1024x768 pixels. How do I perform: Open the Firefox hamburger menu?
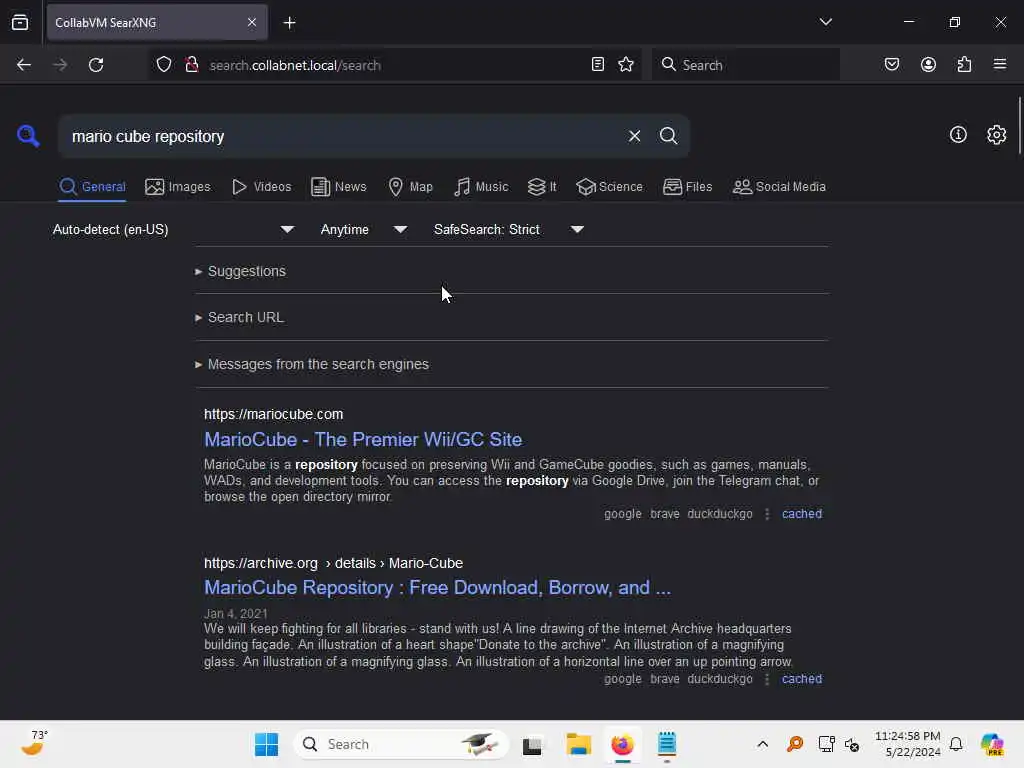pos(1000,65)
